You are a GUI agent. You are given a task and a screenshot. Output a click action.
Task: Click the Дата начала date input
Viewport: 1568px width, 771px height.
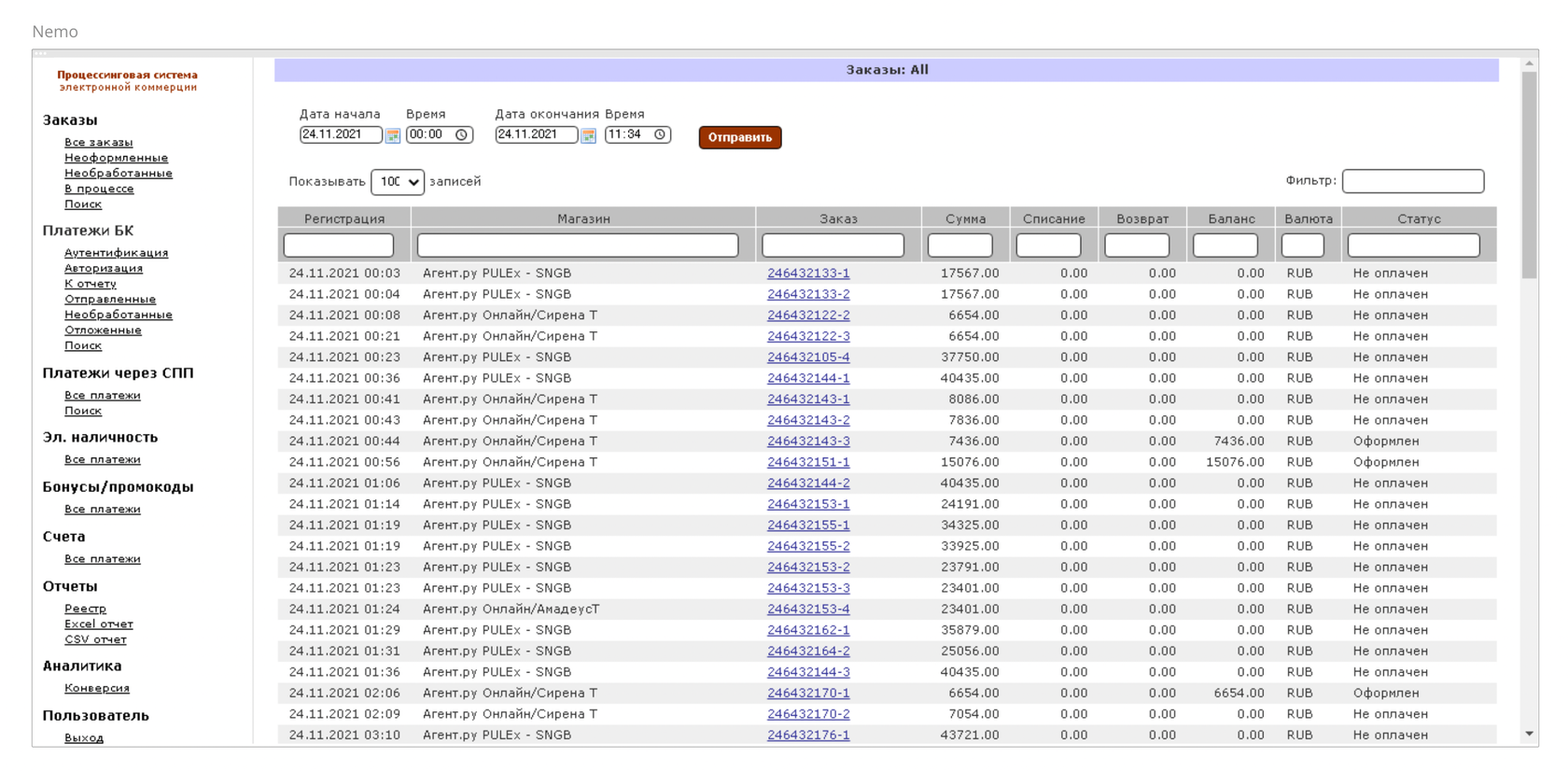click(340, 134)
